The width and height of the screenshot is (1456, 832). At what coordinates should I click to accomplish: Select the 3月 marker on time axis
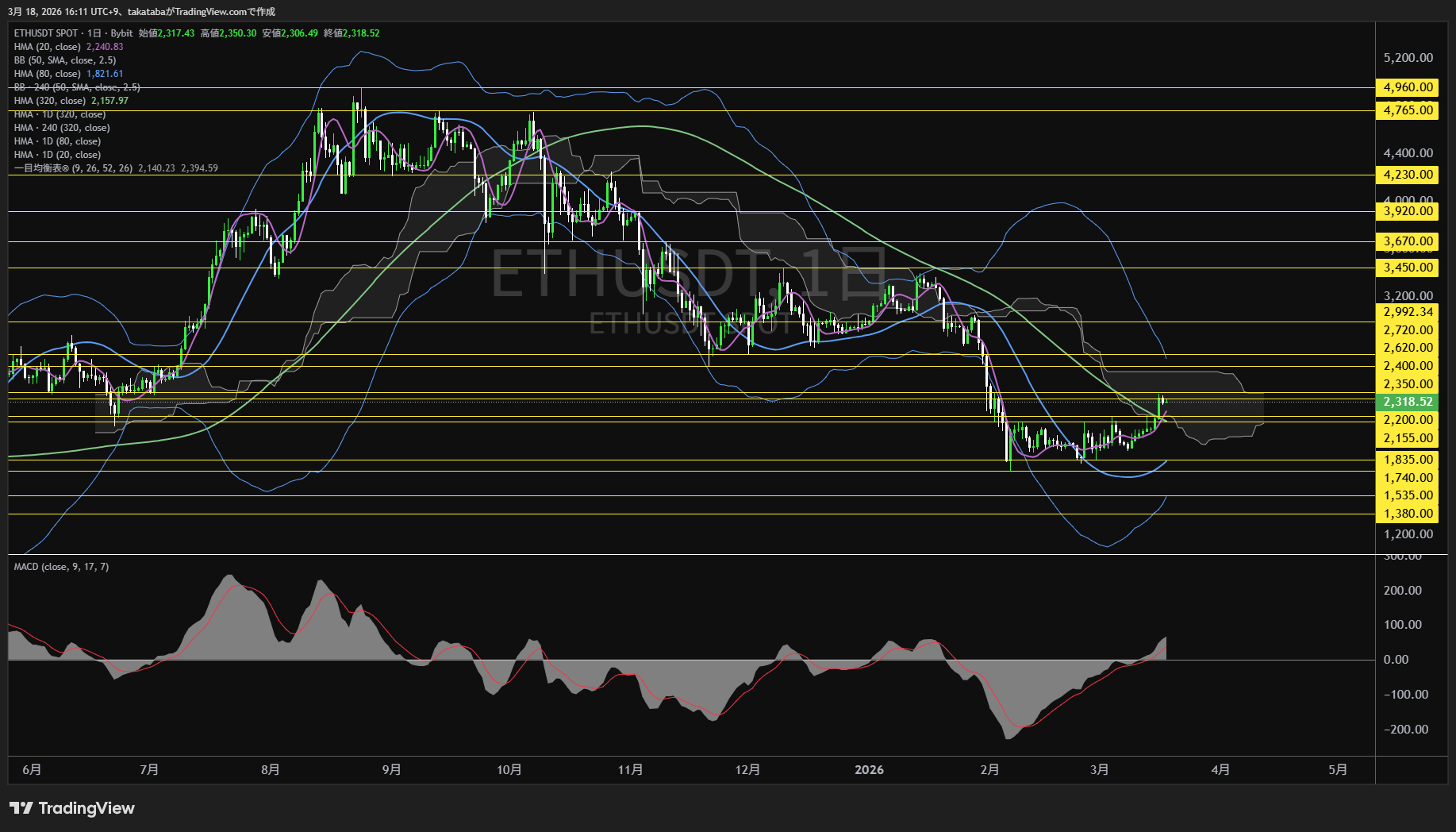[1099, 770]
